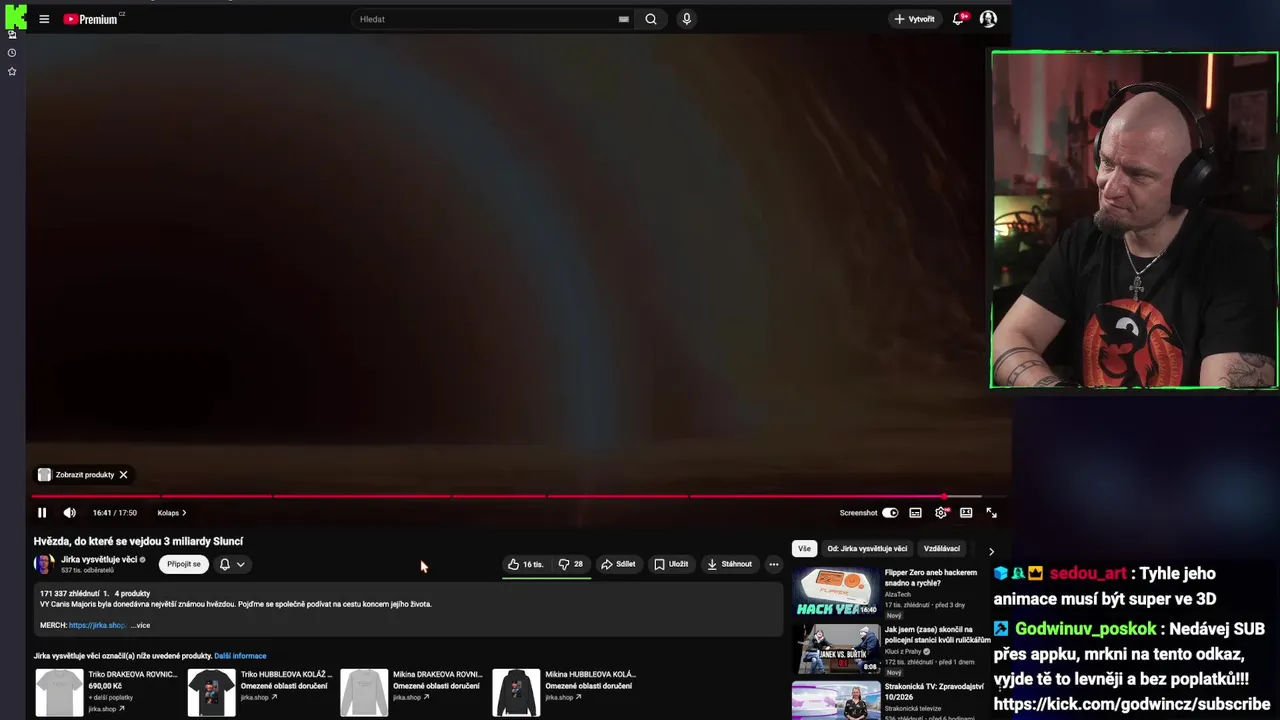The width and height of the screenshot is (1280, 720).
Task: Open the Další informace link
Action: (x=240, y=656)
